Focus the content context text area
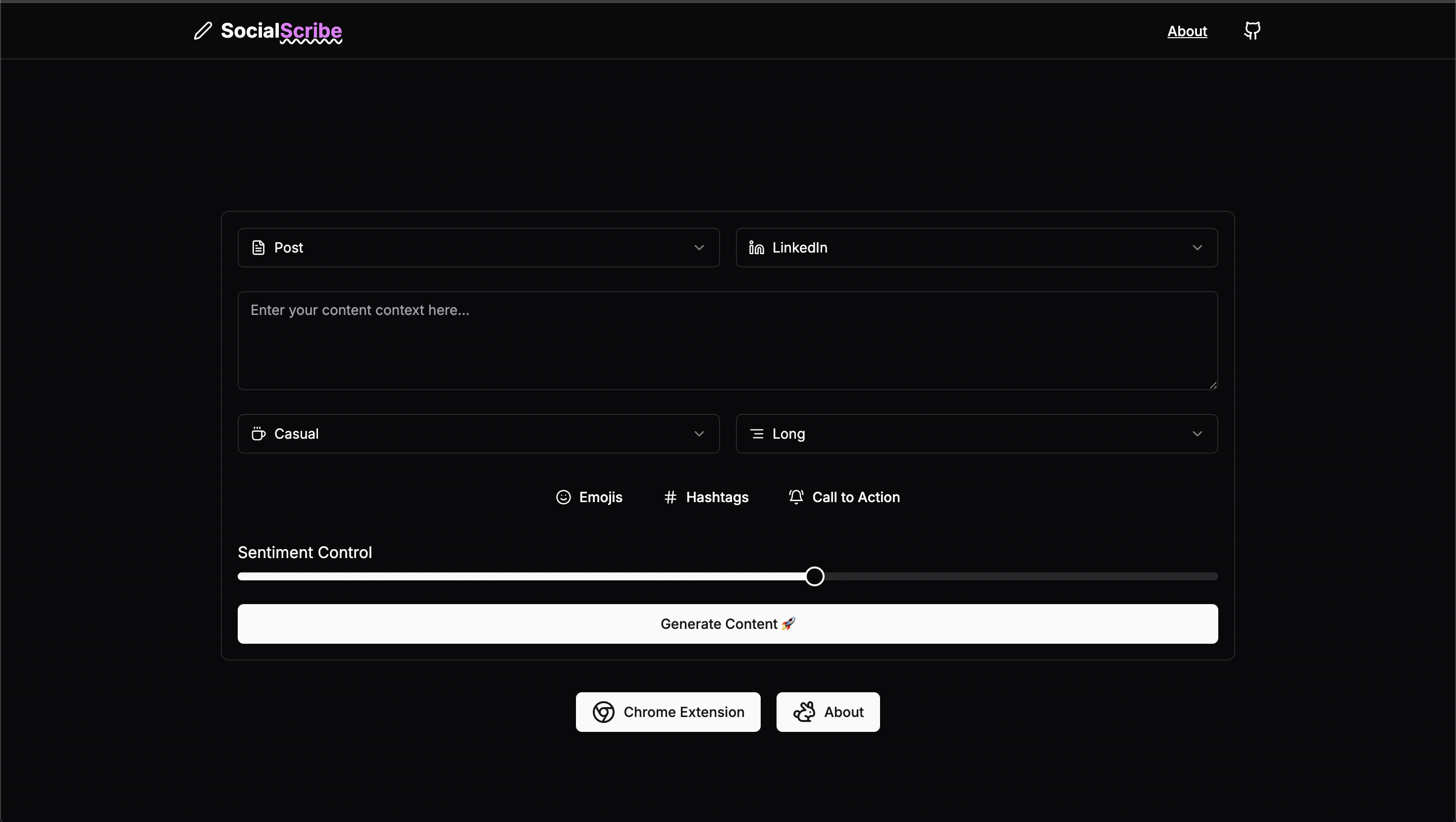Screen dimensions: 1456x822 click(728, 340)
